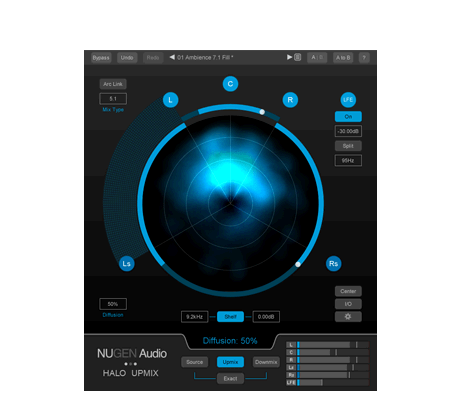Click the NUGEN Audio logo
Viewport: 460px width, 416px height.
[x=132, y=353]
